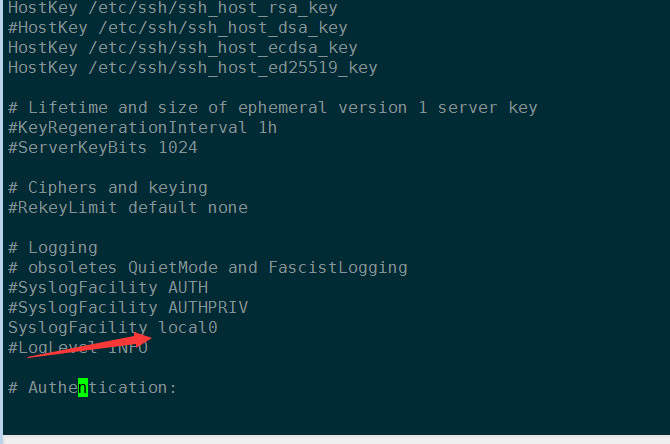Click the light bar below terminal
This screenshot has width=670, height=444.
tap(336, 440)
